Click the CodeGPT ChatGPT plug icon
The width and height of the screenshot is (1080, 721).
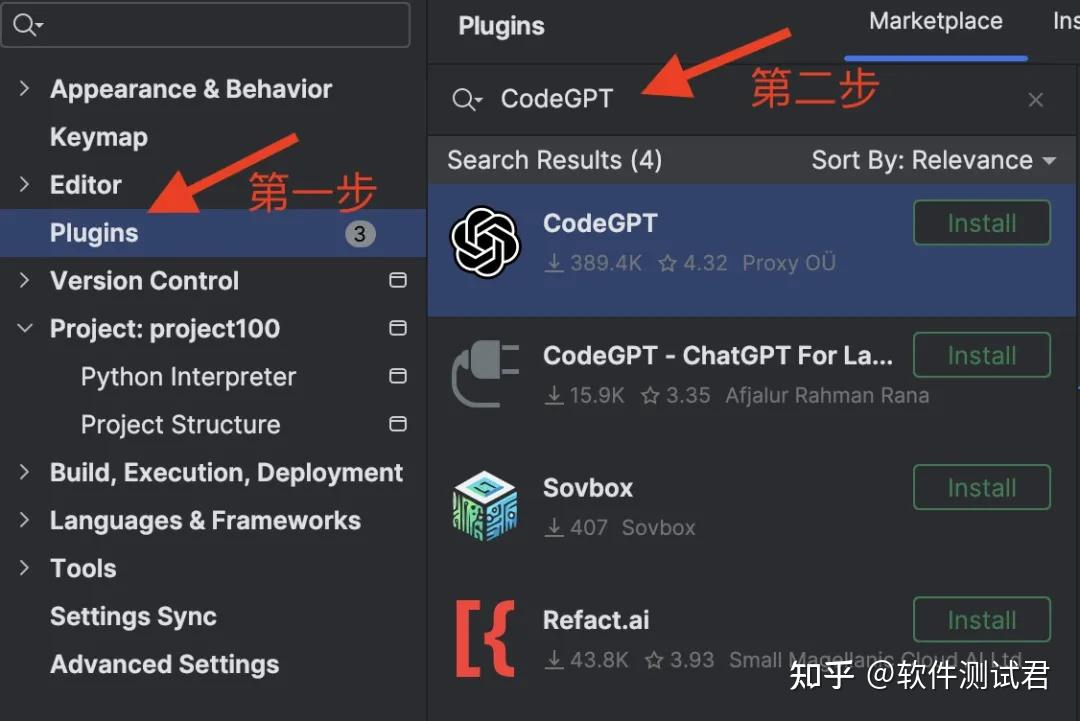tap(486, 373)
